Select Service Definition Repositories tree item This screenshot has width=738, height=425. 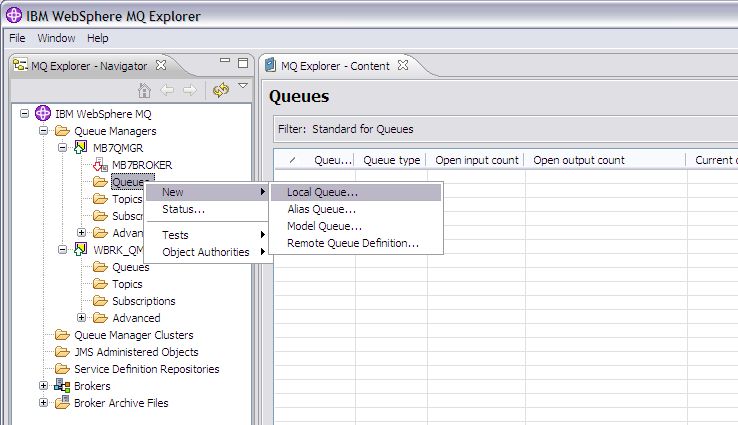pos(146,369)
